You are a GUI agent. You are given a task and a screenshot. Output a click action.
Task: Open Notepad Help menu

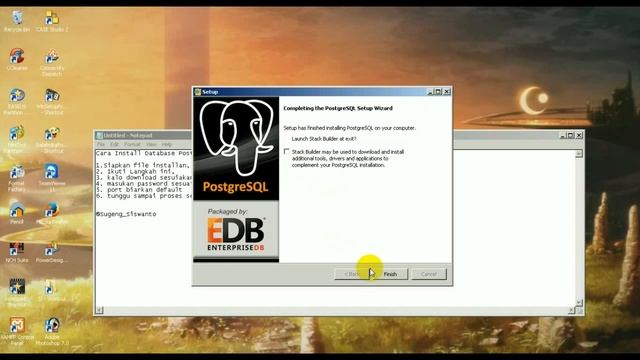(167, 144)
